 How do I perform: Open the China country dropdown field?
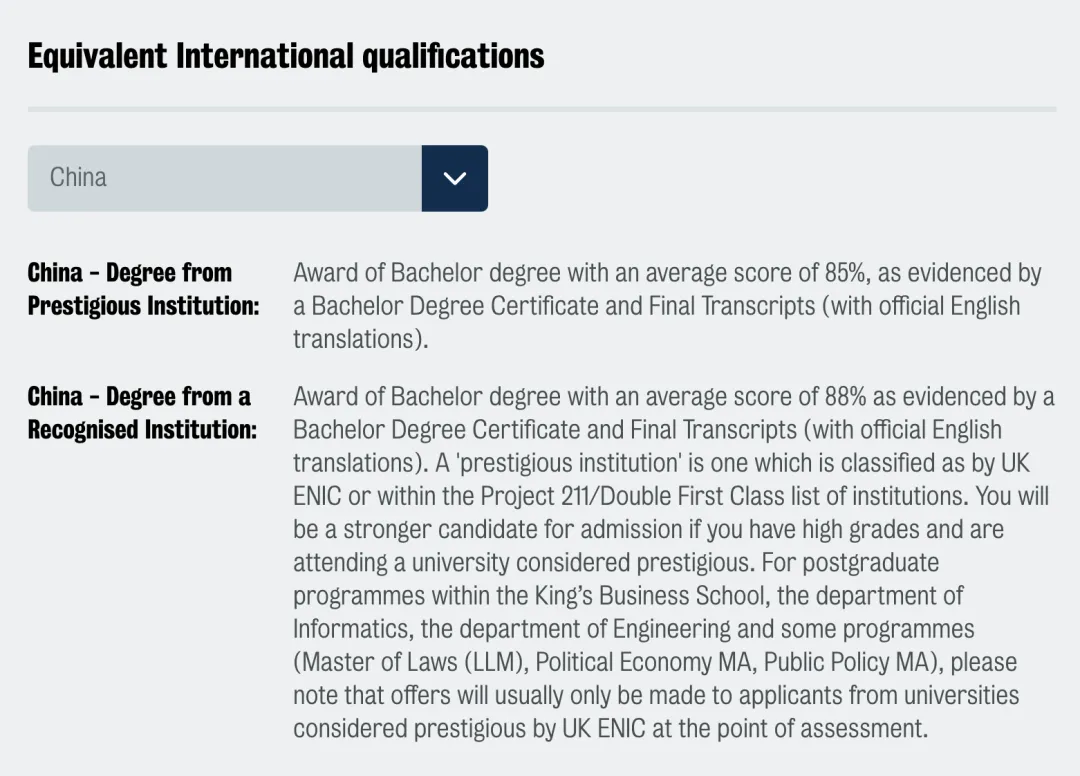(225, 178)
